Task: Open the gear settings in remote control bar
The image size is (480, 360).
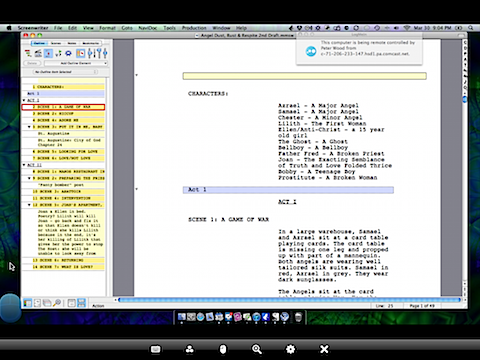Action: pos(290,349)
